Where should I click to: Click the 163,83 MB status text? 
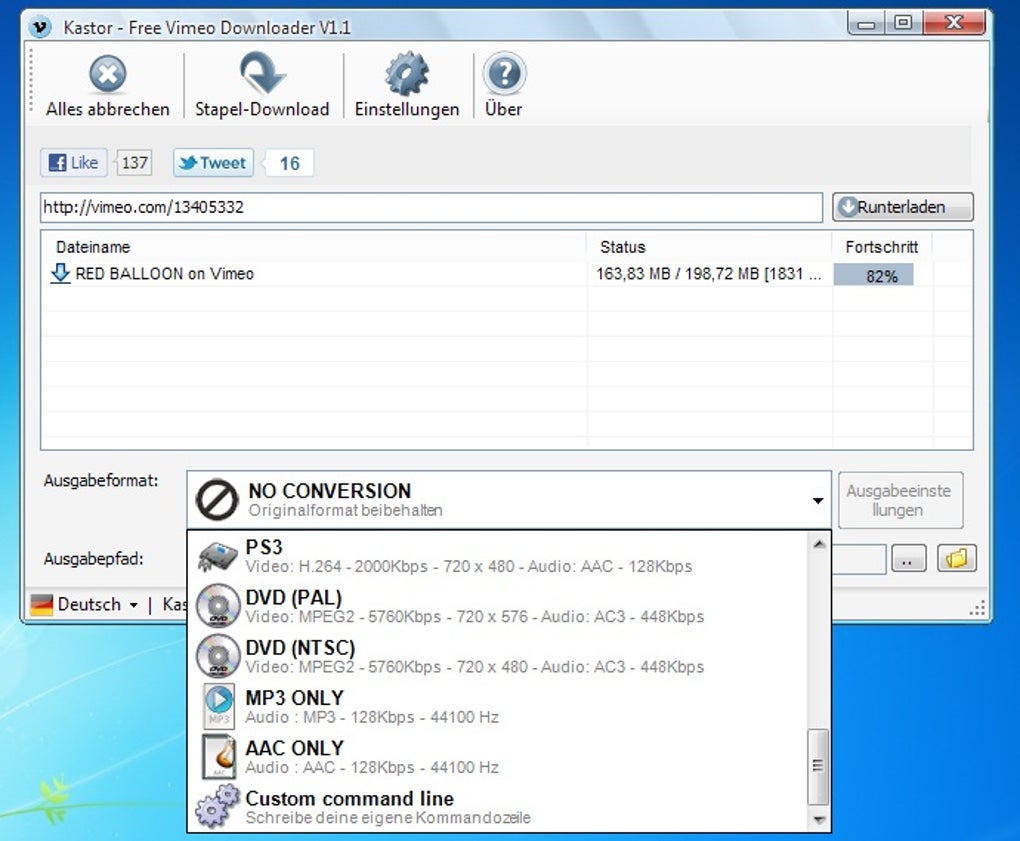pyautogui.click(x=708, y=274)
